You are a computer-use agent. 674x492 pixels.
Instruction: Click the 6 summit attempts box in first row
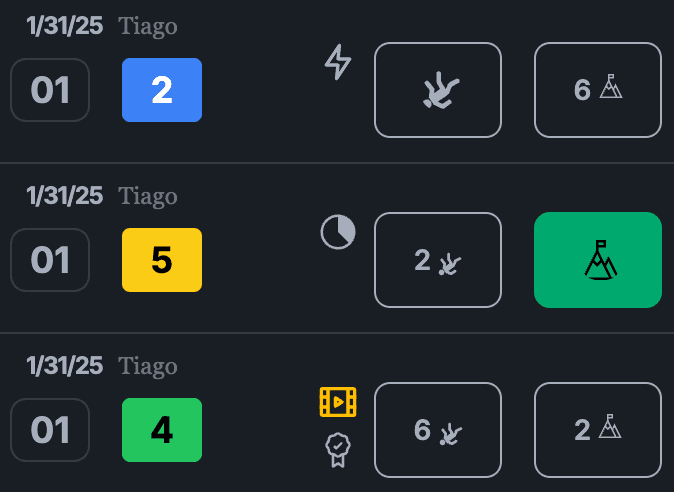pos(597,90)
